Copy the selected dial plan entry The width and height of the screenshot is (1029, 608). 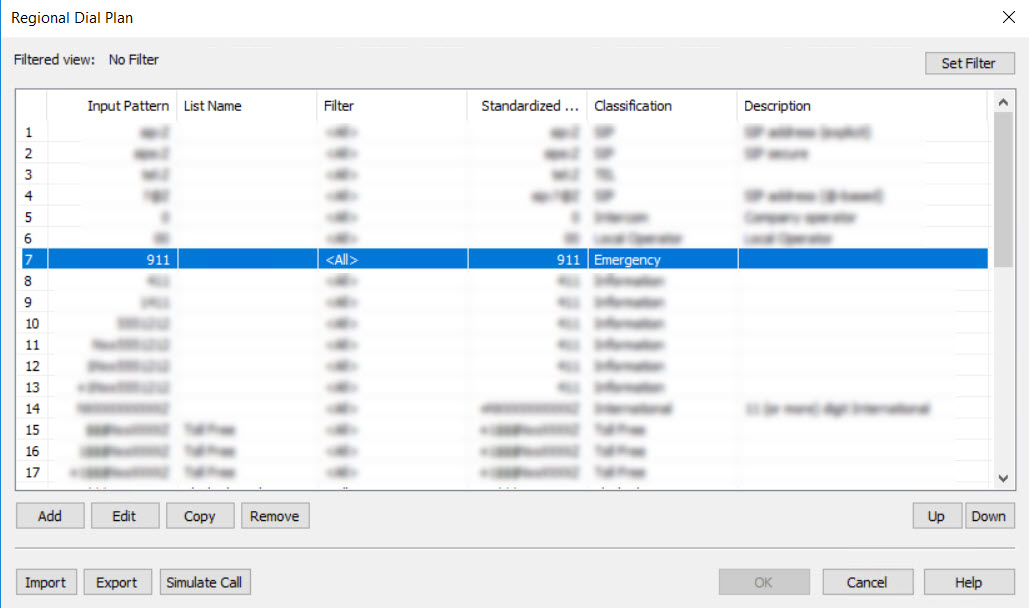(199, 516)
